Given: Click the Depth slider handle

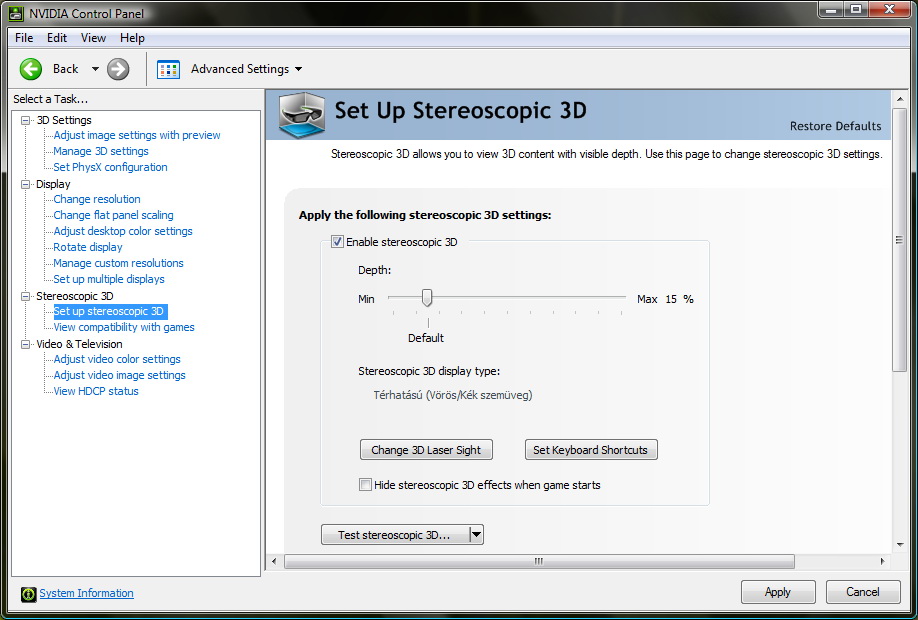Looking at the screenshot, I should tap(427, 298).
